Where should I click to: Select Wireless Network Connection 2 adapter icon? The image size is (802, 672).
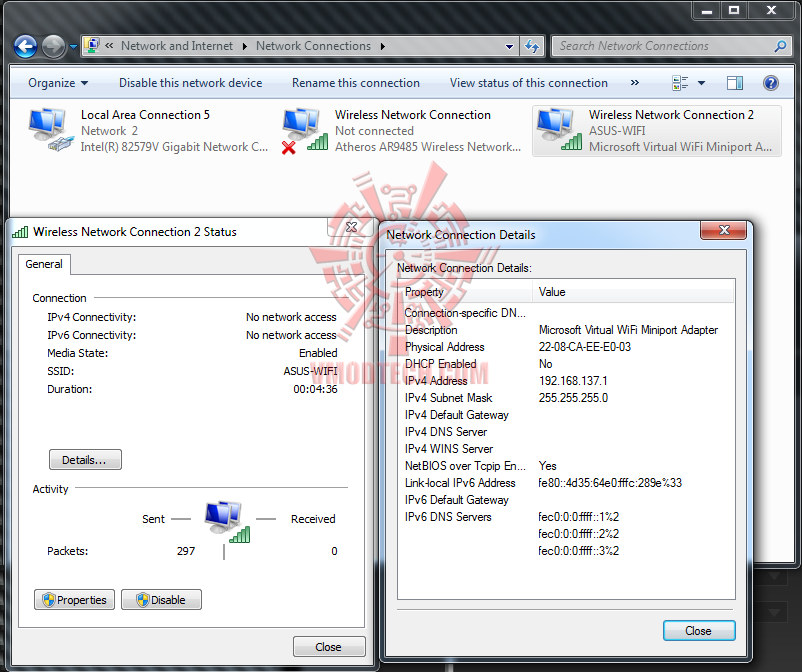click(x=559, y=129)
